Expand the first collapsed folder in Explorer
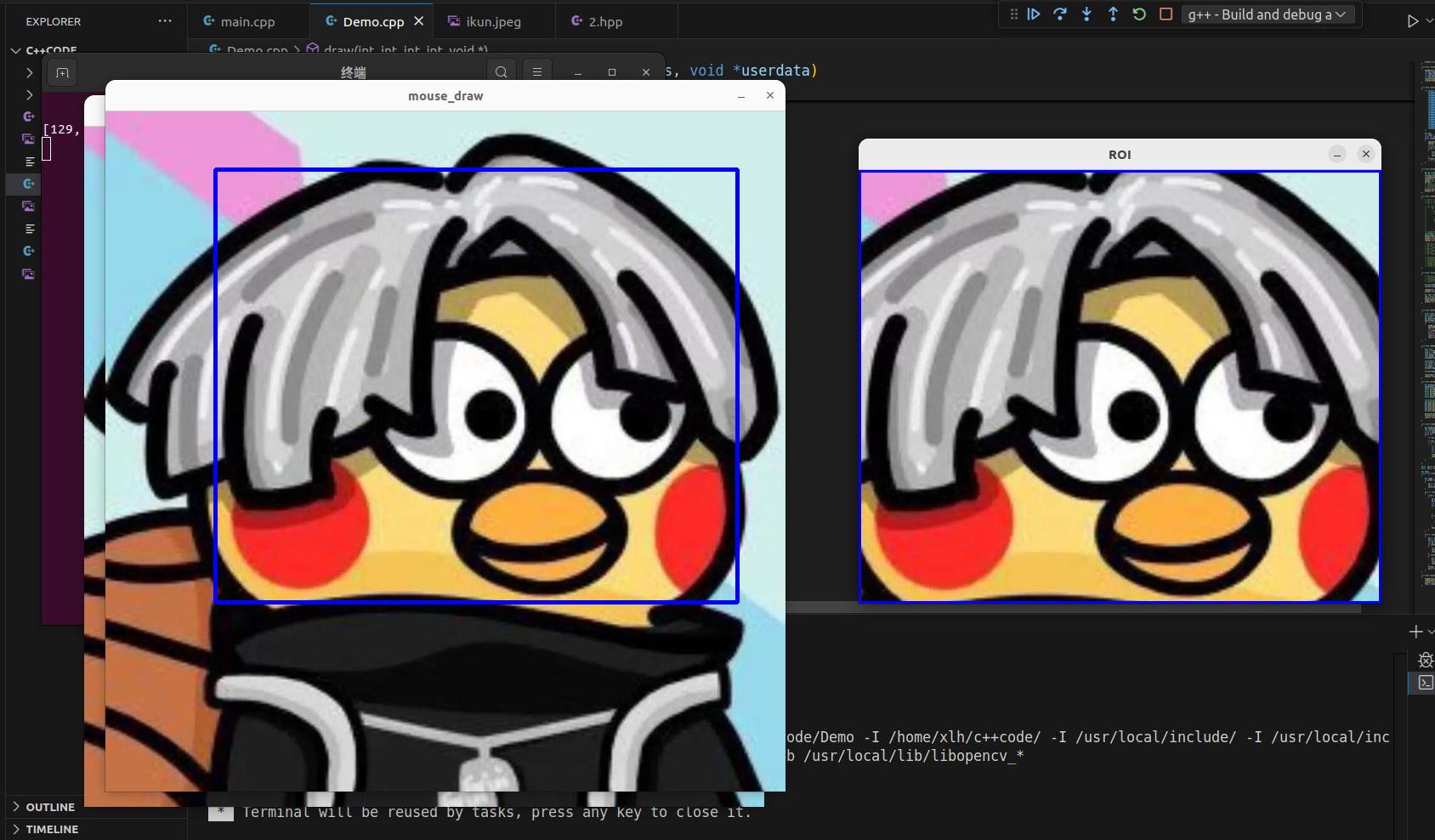 (x=29, y=73)
